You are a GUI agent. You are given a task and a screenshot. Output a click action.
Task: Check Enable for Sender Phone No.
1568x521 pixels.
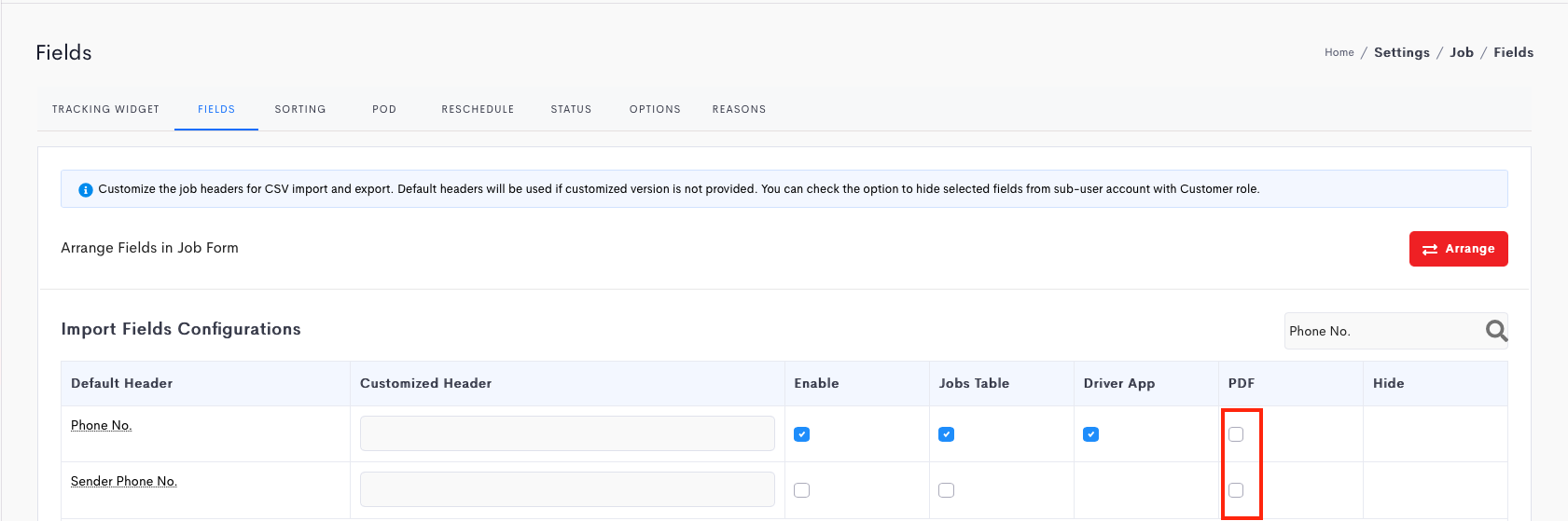(802, 490)
